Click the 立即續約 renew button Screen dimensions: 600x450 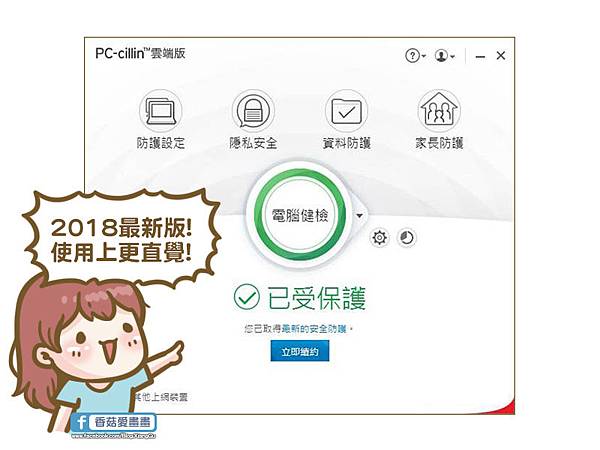300,351
